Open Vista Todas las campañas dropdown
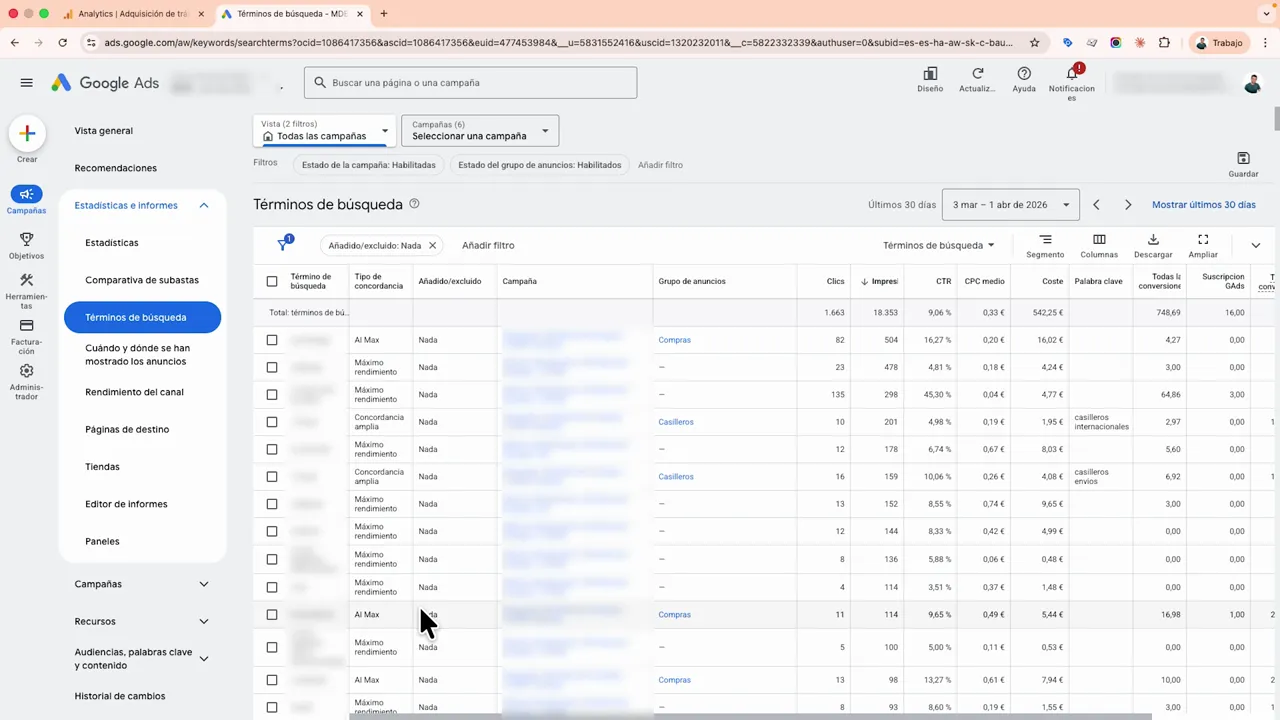The height and width of the screenshot is (720, 1280). (325, 130)
